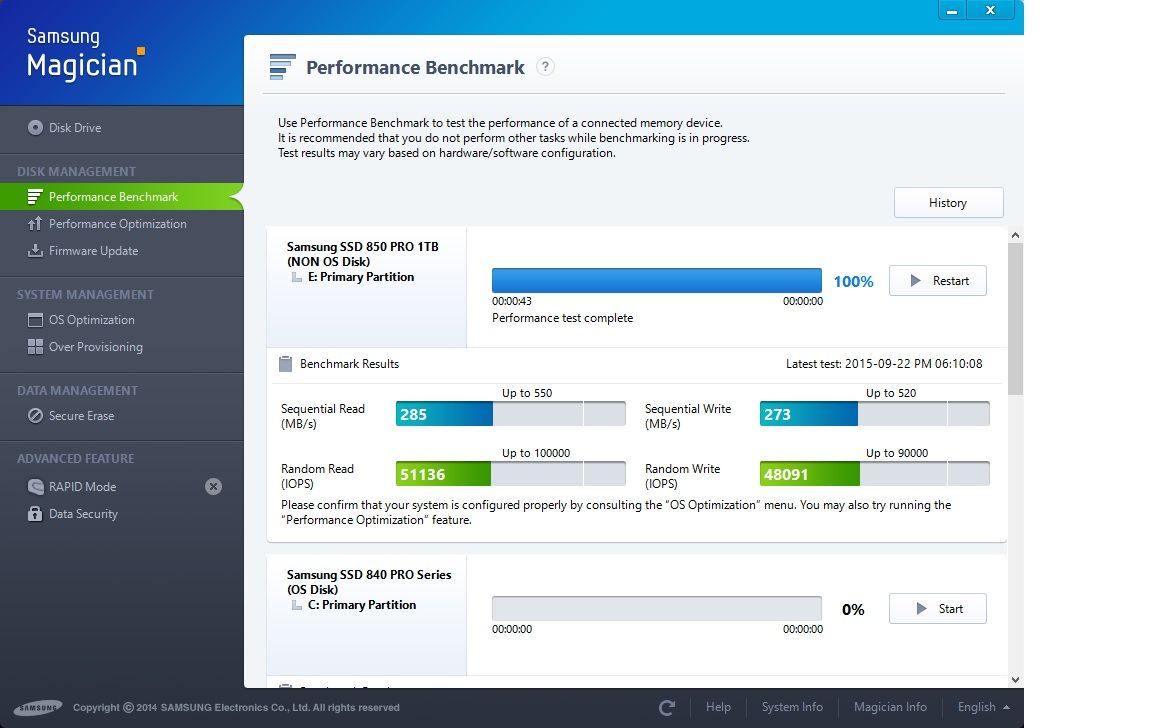This screenshot has width=1152, height=728.
Task: Start the 840 PRO benchmark
Action: click(x=937, y=608)
